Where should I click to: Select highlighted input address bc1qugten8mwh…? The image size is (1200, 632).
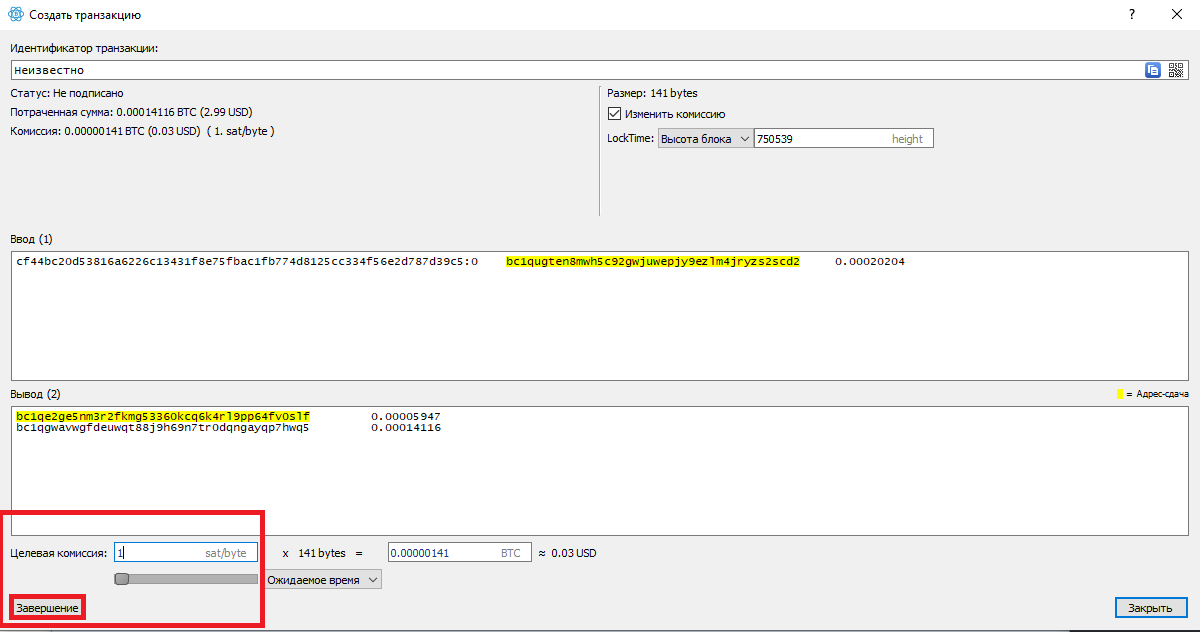pyautogui.click(x=652, y=262)
